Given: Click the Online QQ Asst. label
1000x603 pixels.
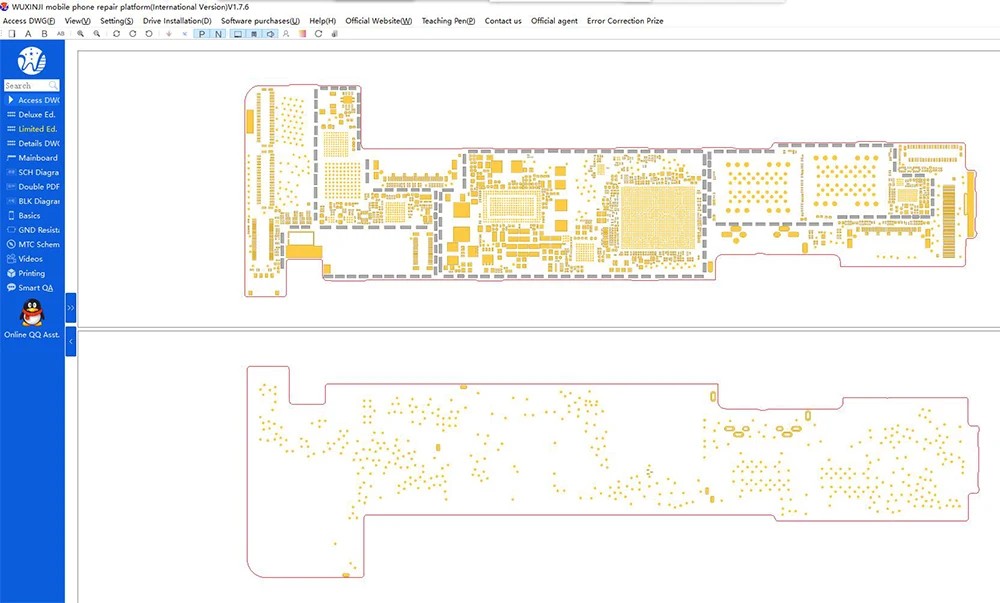Looking at the screenshot, I should point(32,335).
